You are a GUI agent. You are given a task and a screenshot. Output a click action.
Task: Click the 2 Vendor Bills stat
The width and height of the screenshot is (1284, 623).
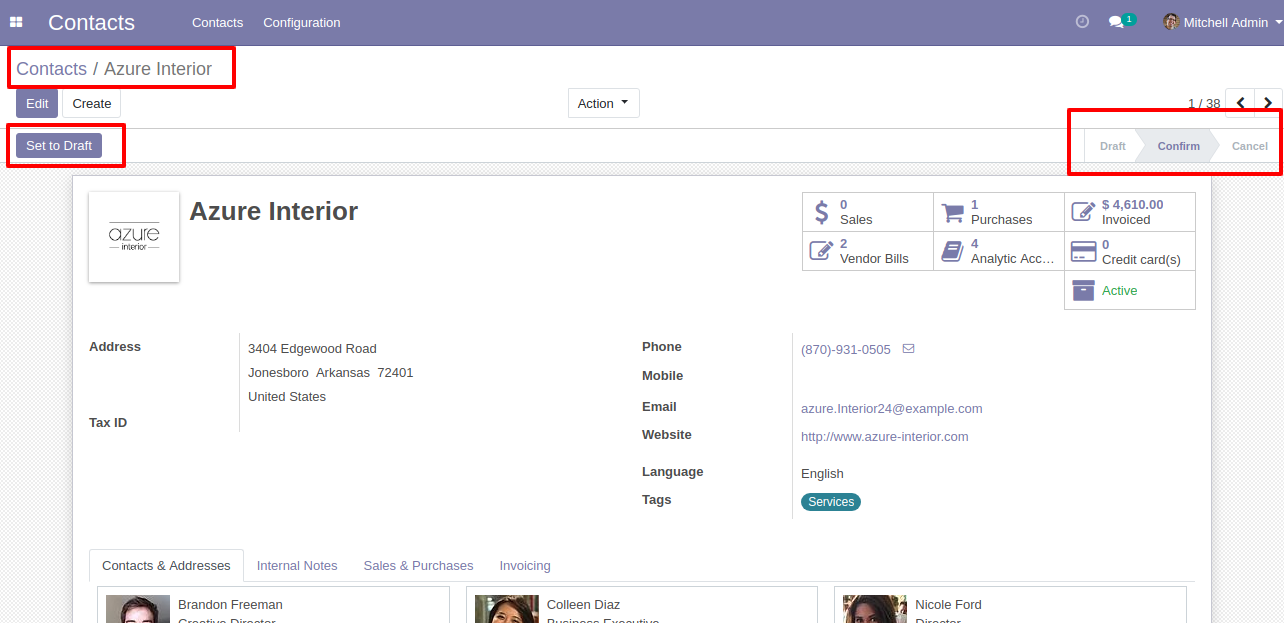[x=868, y=251]
